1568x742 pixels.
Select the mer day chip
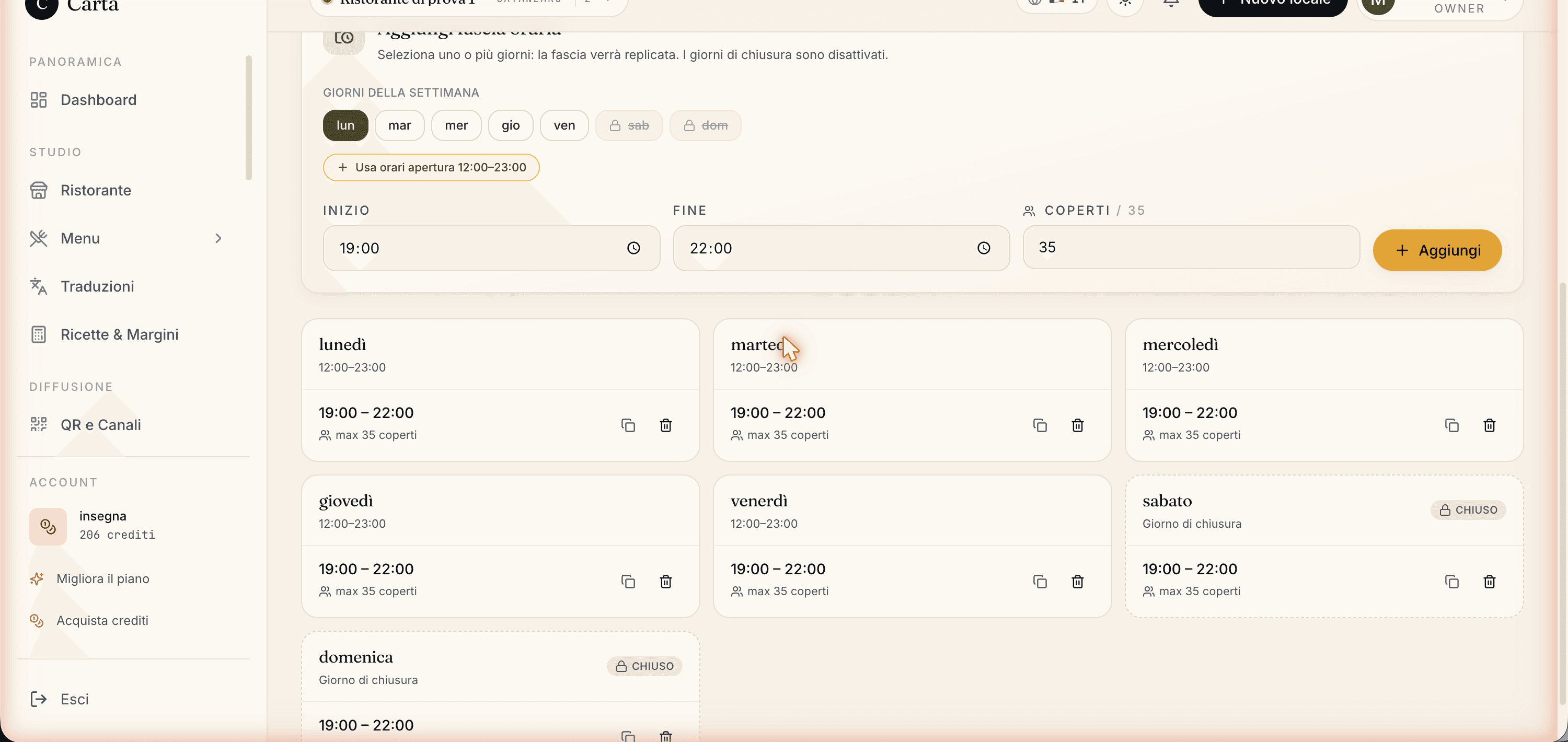456,125
